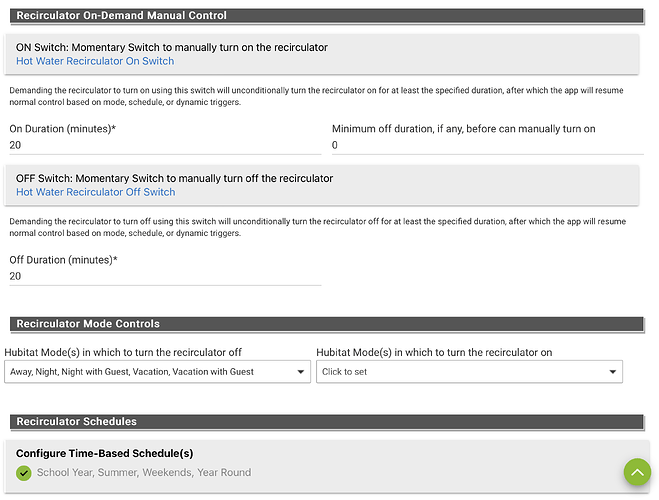Click the green checkmark beside the schedule list
Viewport: 659px width, 500px height.
[24, 473]
